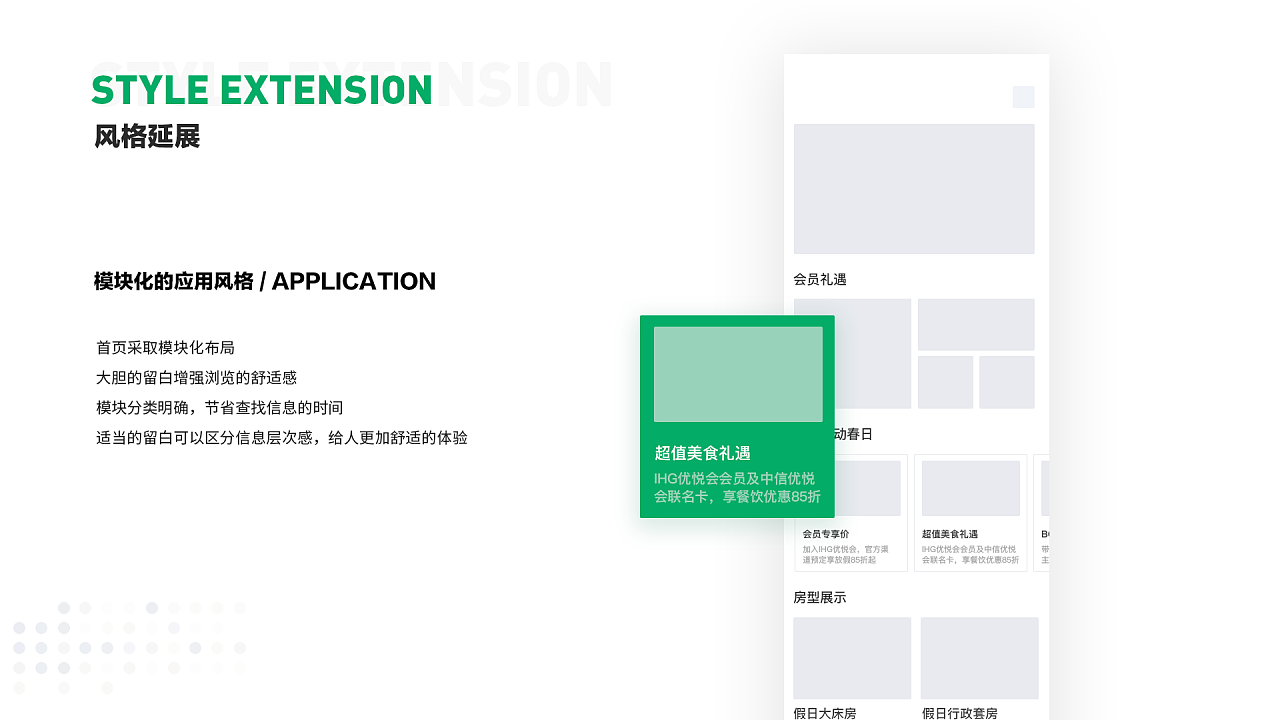Screen dimensions: 1280x720
Task: Click the 模块化的应用风格 / APPLICATION heading
Action: (265, 281)
